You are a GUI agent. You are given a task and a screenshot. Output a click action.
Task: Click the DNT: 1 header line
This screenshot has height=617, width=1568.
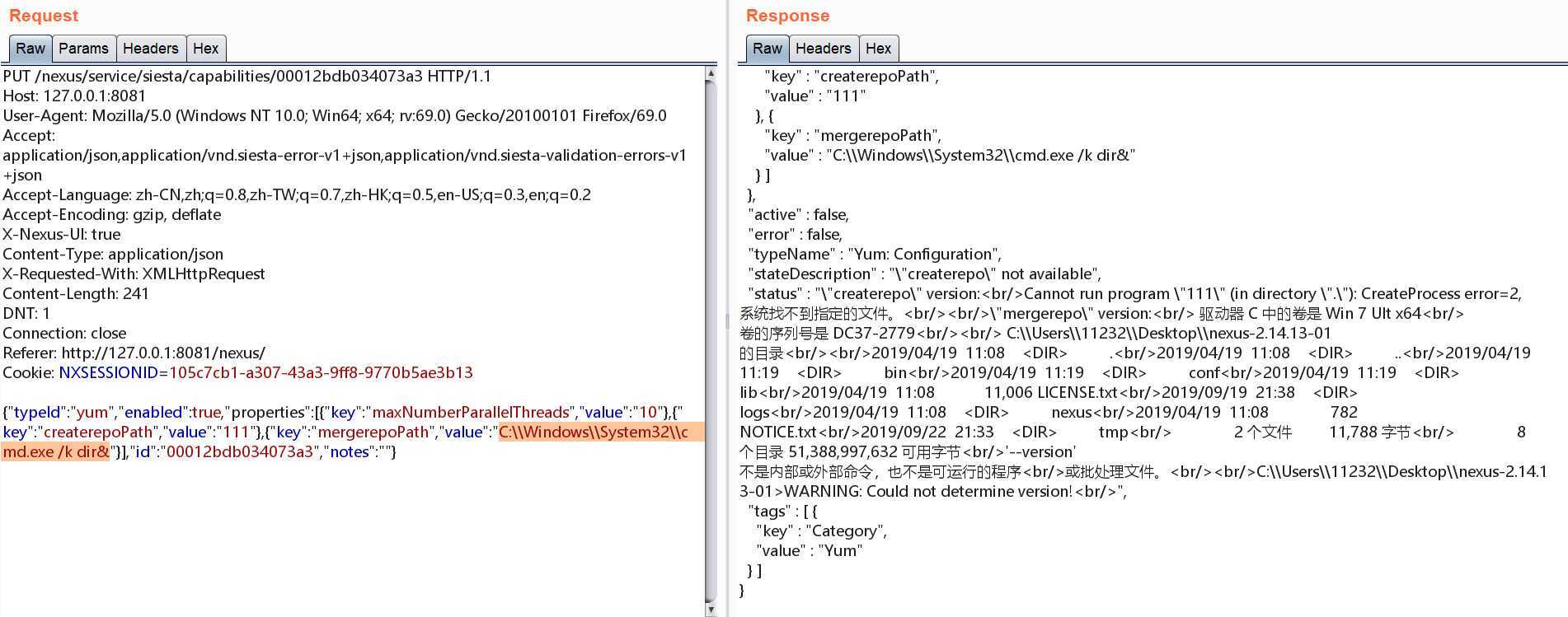pos(26,313)
